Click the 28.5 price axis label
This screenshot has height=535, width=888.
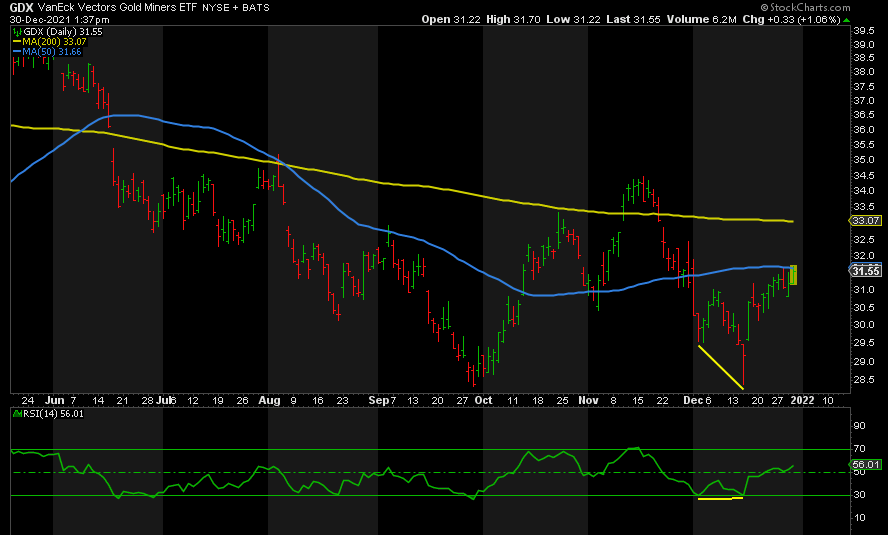864,380
